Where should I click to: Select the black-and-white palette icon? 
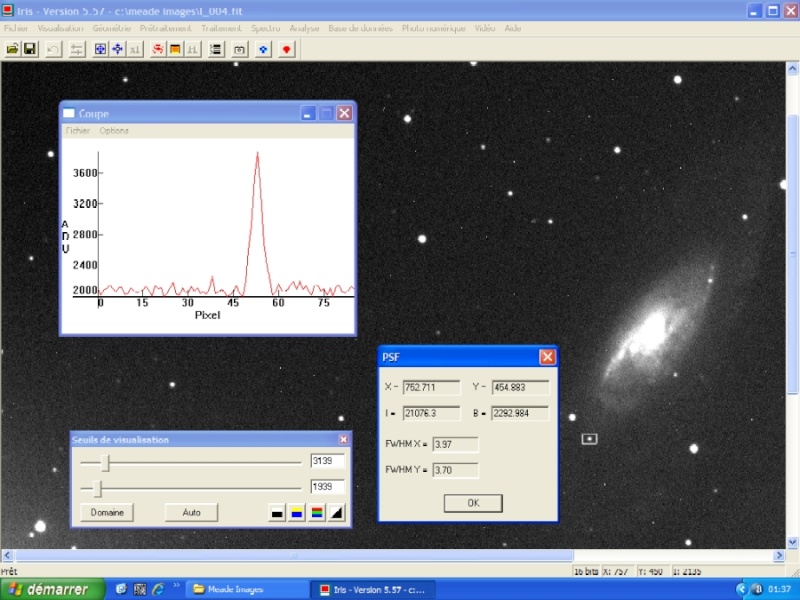click(277, 513)
